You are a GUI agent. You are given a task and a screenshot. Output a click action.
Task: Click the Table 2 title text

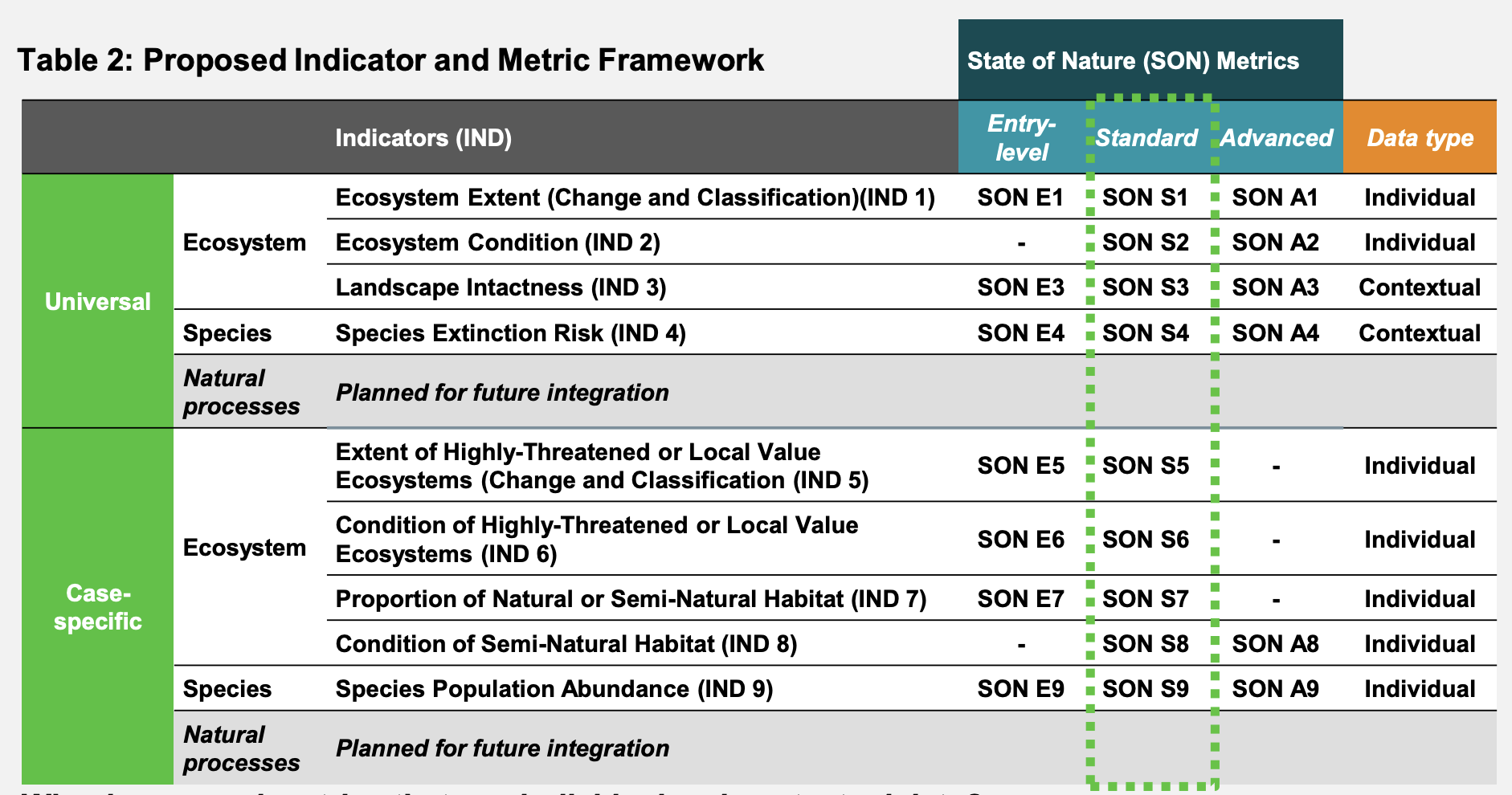390,60
